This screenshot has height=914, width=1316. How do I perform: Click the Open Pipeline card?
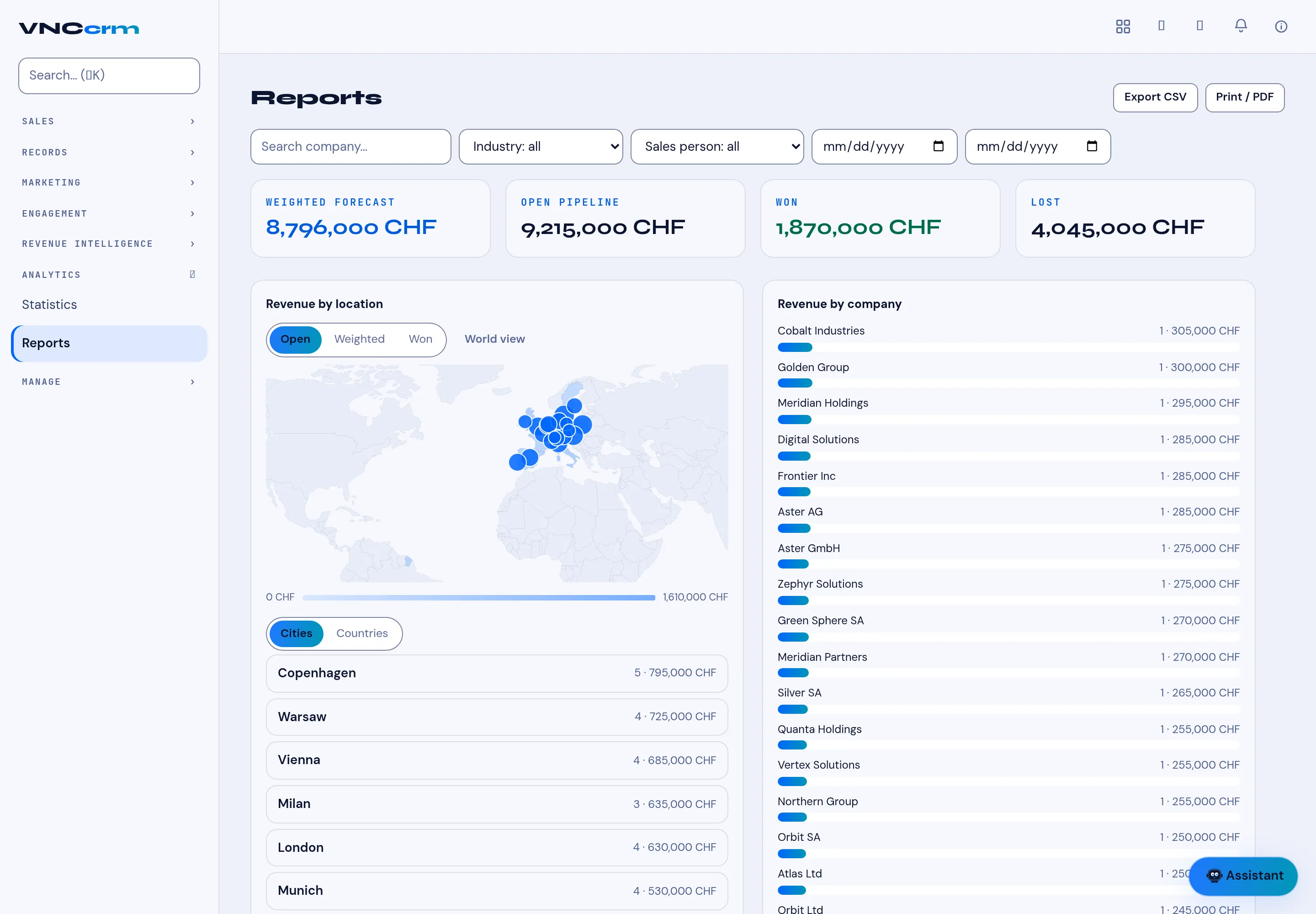625,218
